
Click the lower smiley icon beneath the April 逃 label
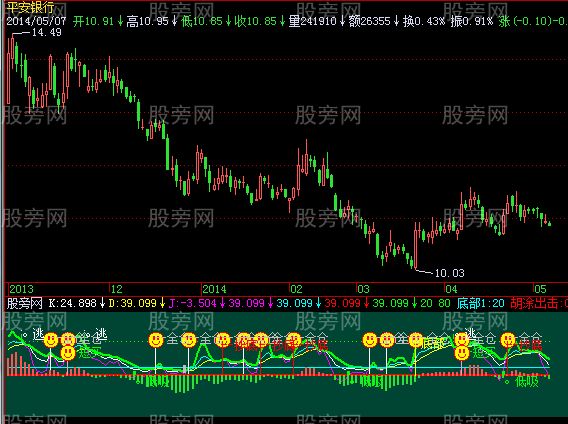tap(462, 353)
